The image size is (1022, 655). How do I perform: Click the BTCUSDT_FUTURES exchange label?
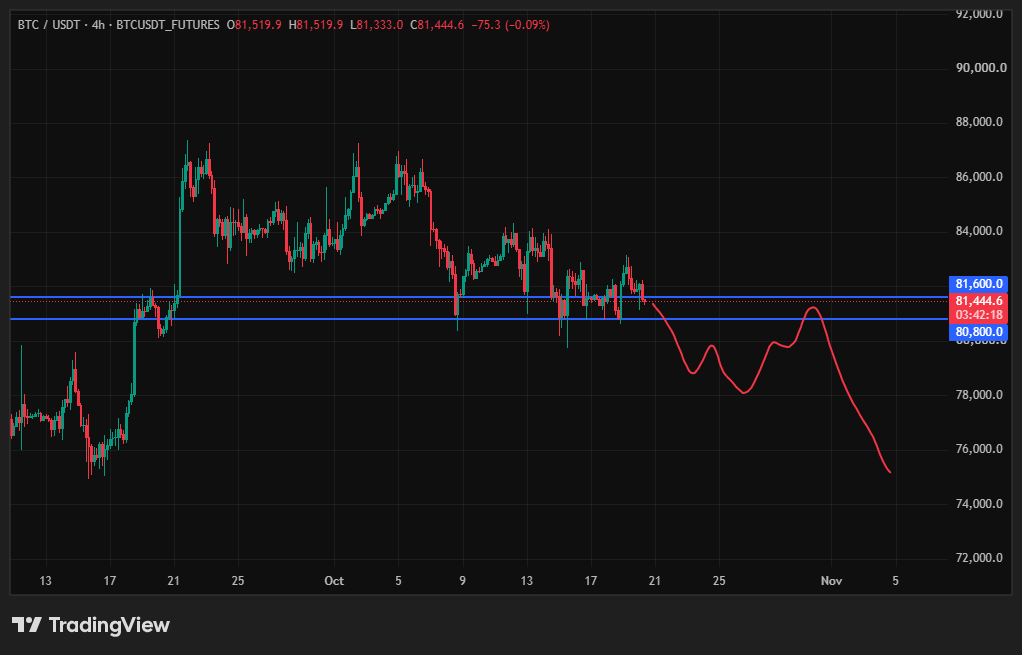(x=168, y=25)
